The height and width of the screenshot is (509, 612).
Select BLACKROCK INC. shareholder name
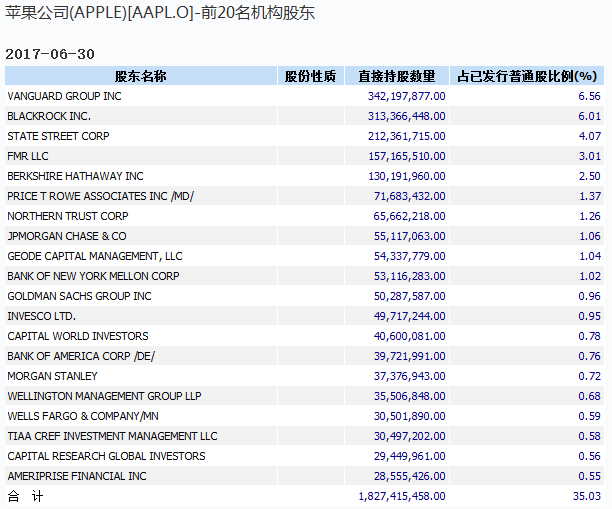(x=49, y=116)
